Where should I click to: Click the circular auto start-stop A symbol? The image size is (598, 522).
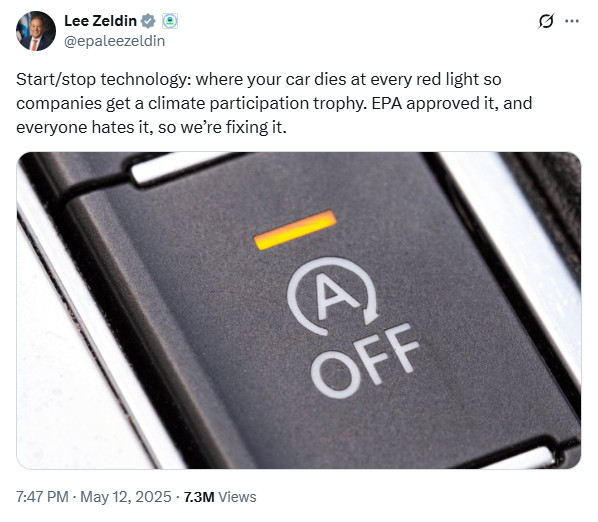pos(333,296)
